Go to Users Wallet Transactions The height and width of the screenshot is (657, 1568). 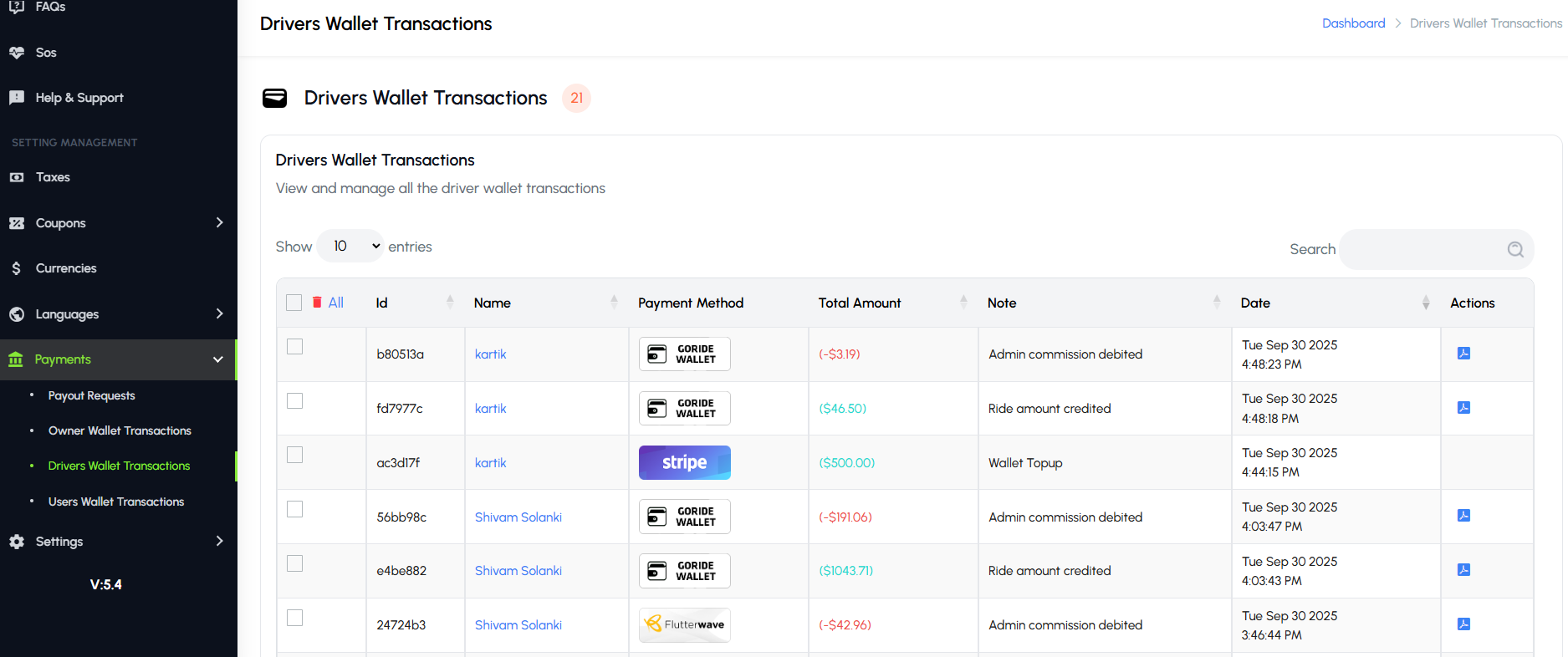115,502
